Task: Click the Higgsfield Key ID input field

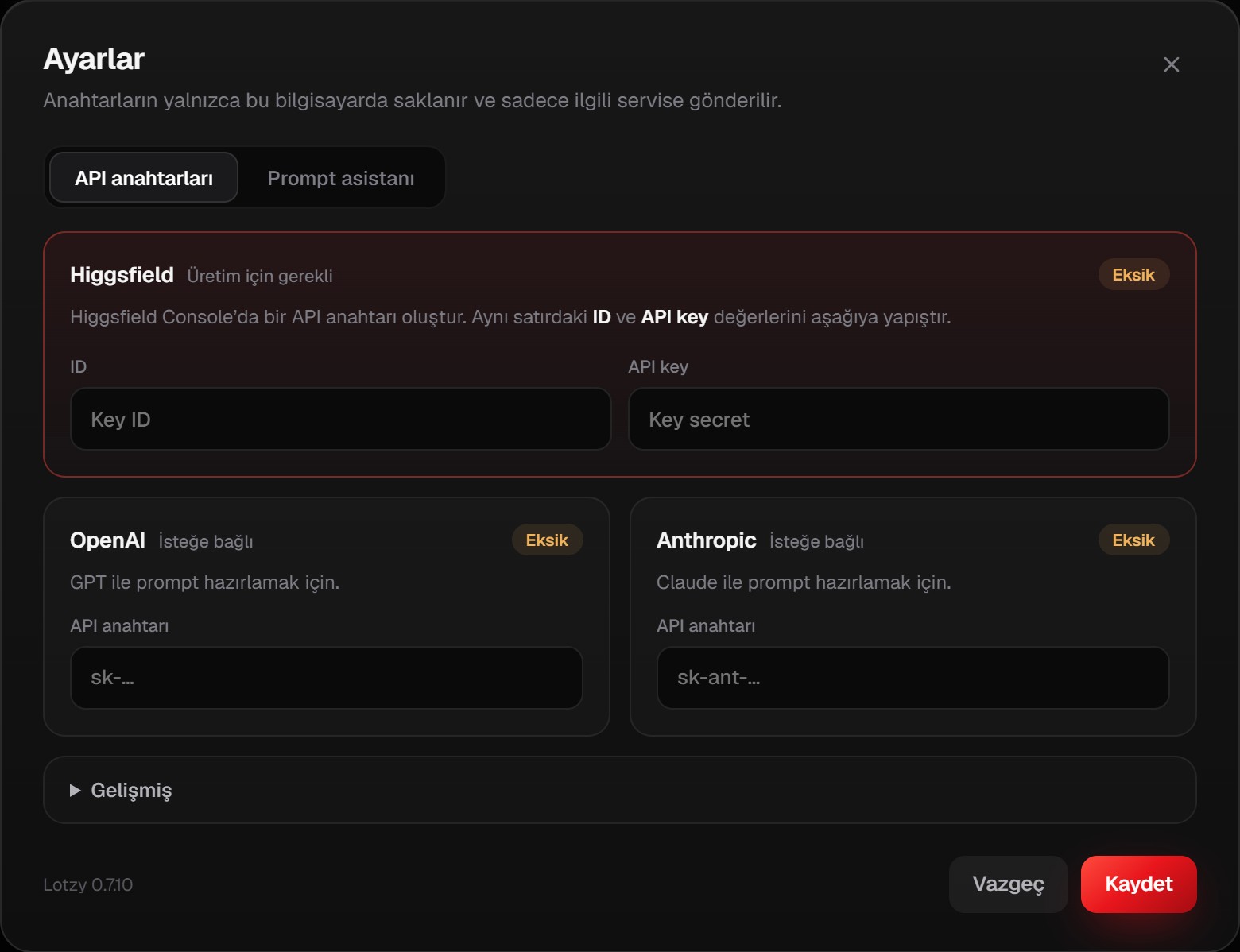Action: coord(341,419)
